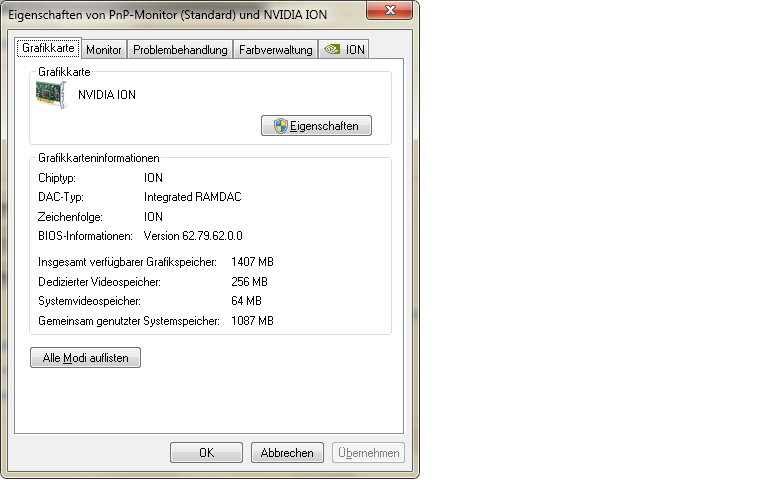Open the Problembehandlung tab

(x=180, y=49)
